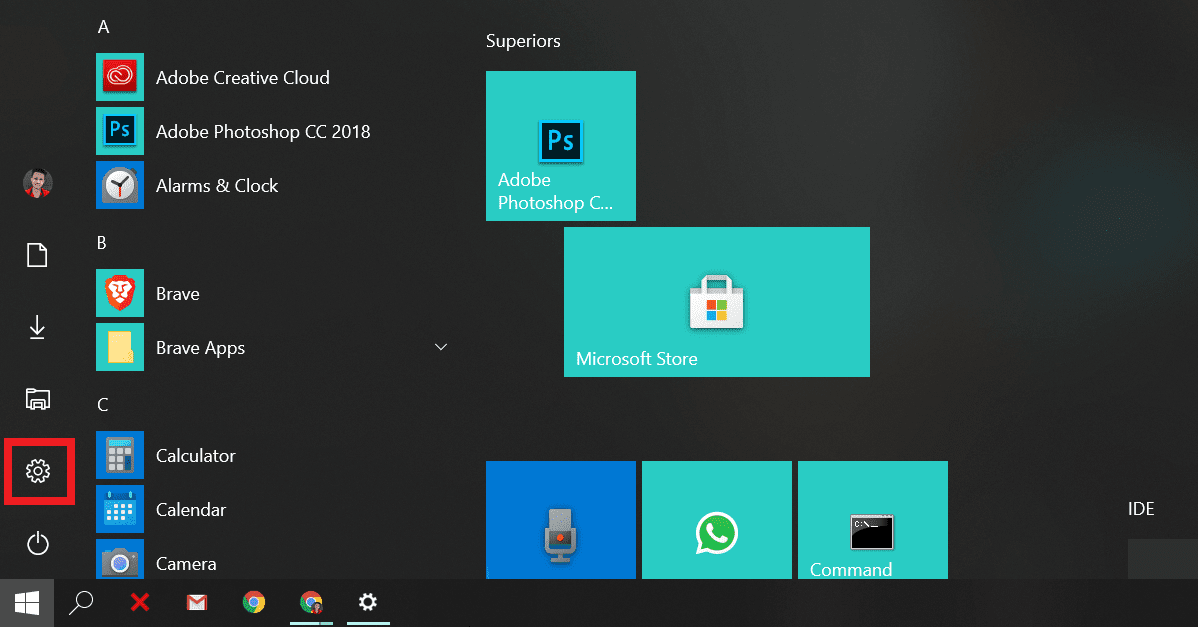
Task: Open the Documents shortcut in the sidebar
Action: 37,254
